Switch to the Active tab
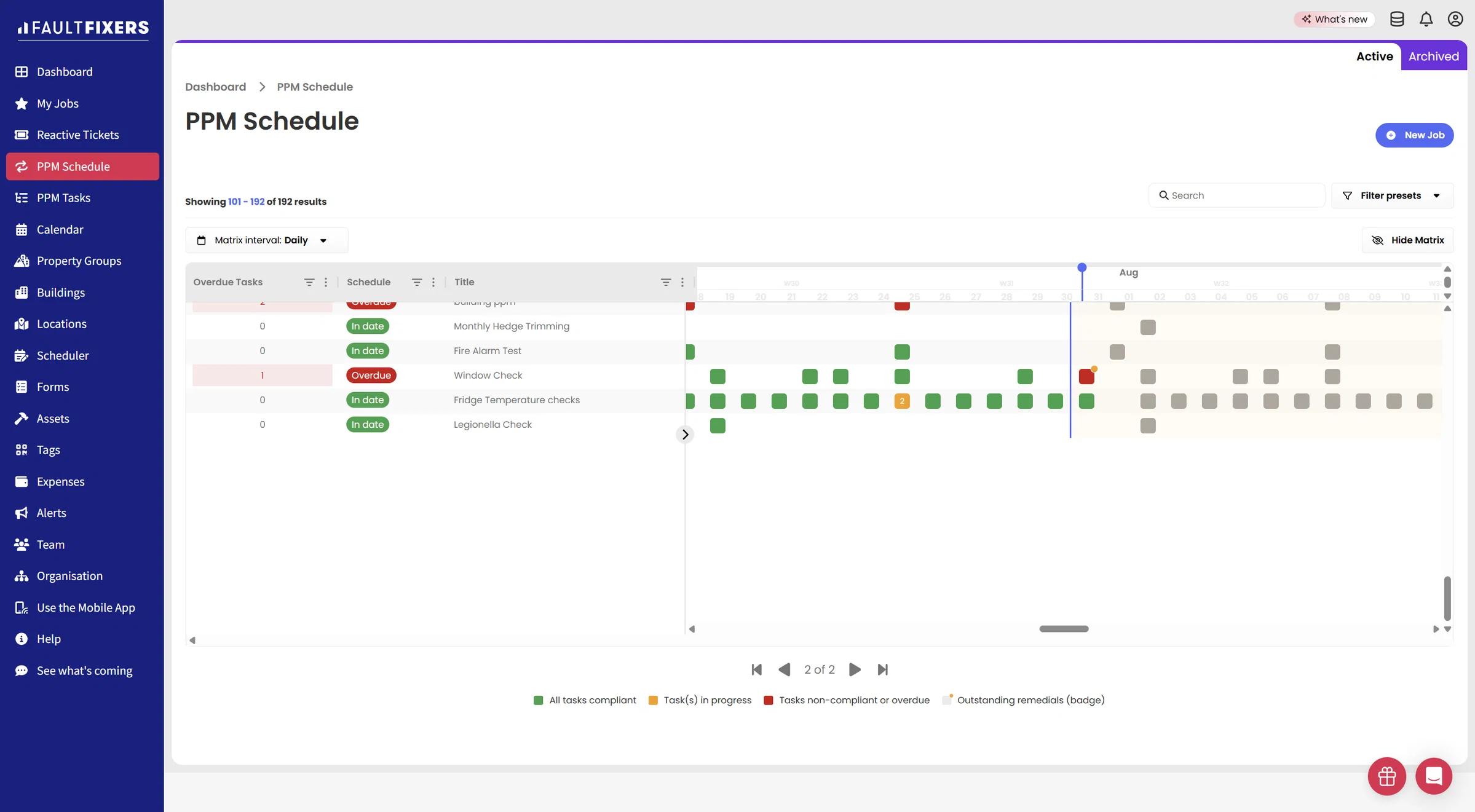 pyautogui.click(x=1374, y=57)
